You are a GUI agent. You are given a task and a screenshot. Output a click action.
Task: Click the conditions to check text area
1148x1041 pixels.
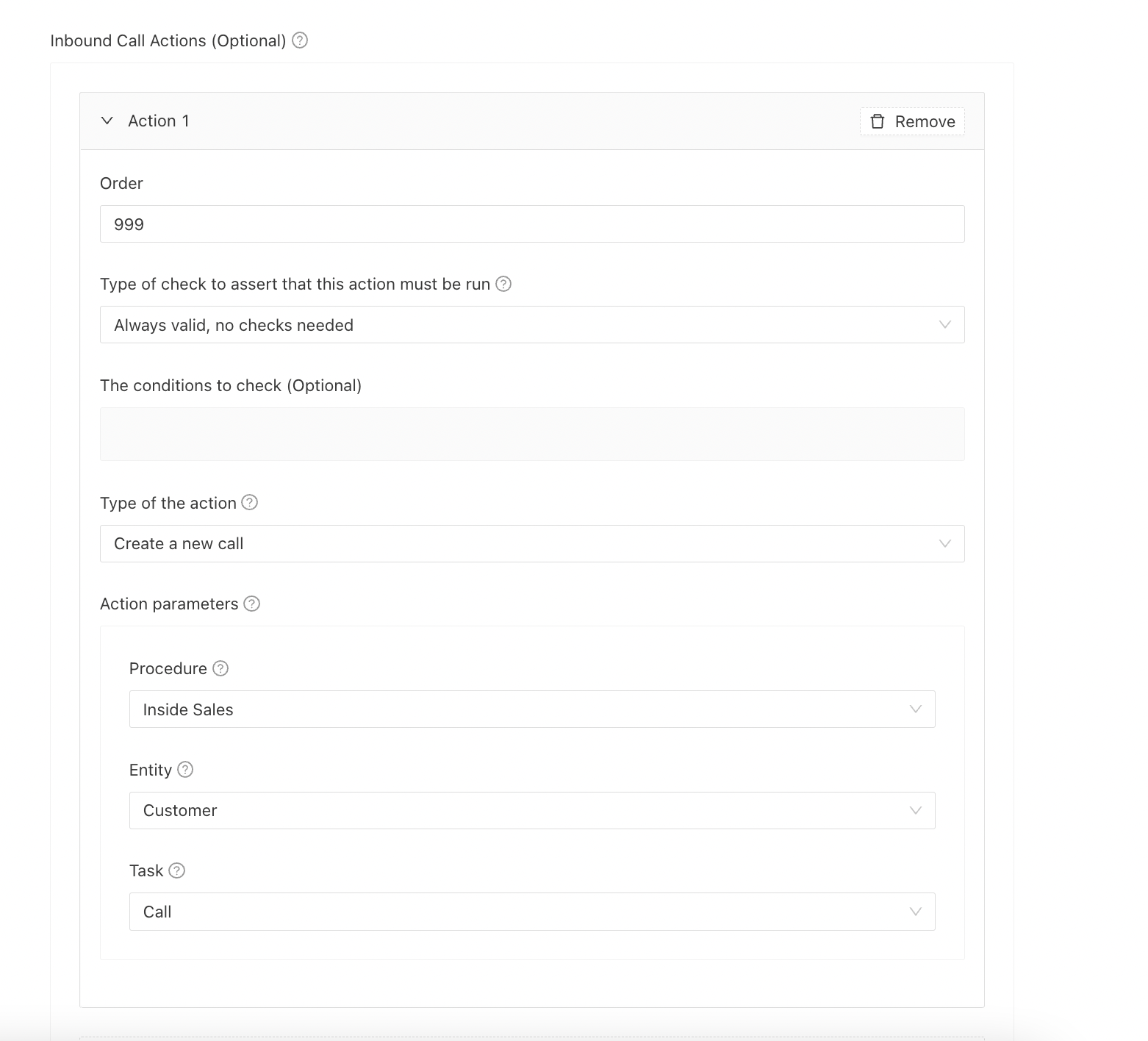click(x=531, y=434)
